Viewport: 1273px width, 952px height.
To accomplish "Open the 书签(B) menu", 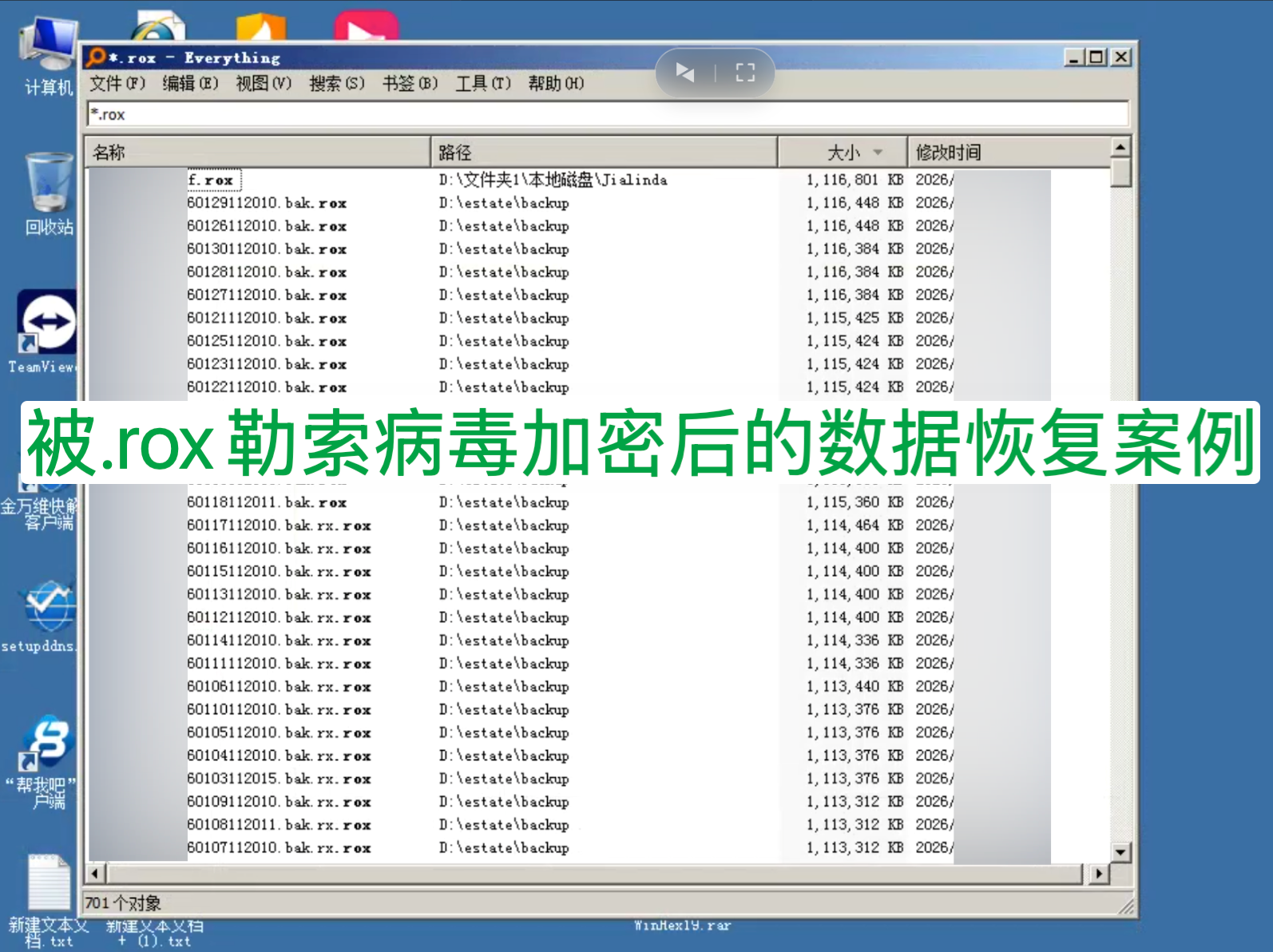I will tap(410, 83).
